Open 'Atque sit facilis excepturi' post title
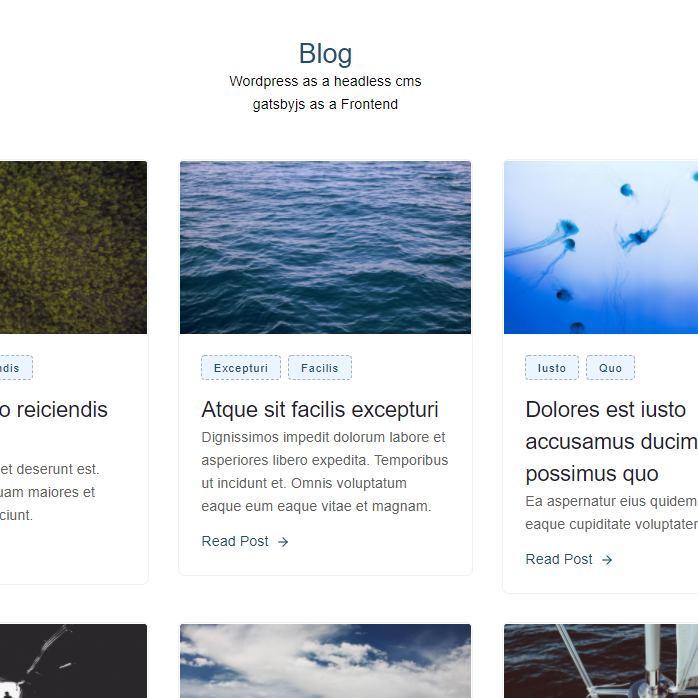The image size is (698, 698). 320,409
